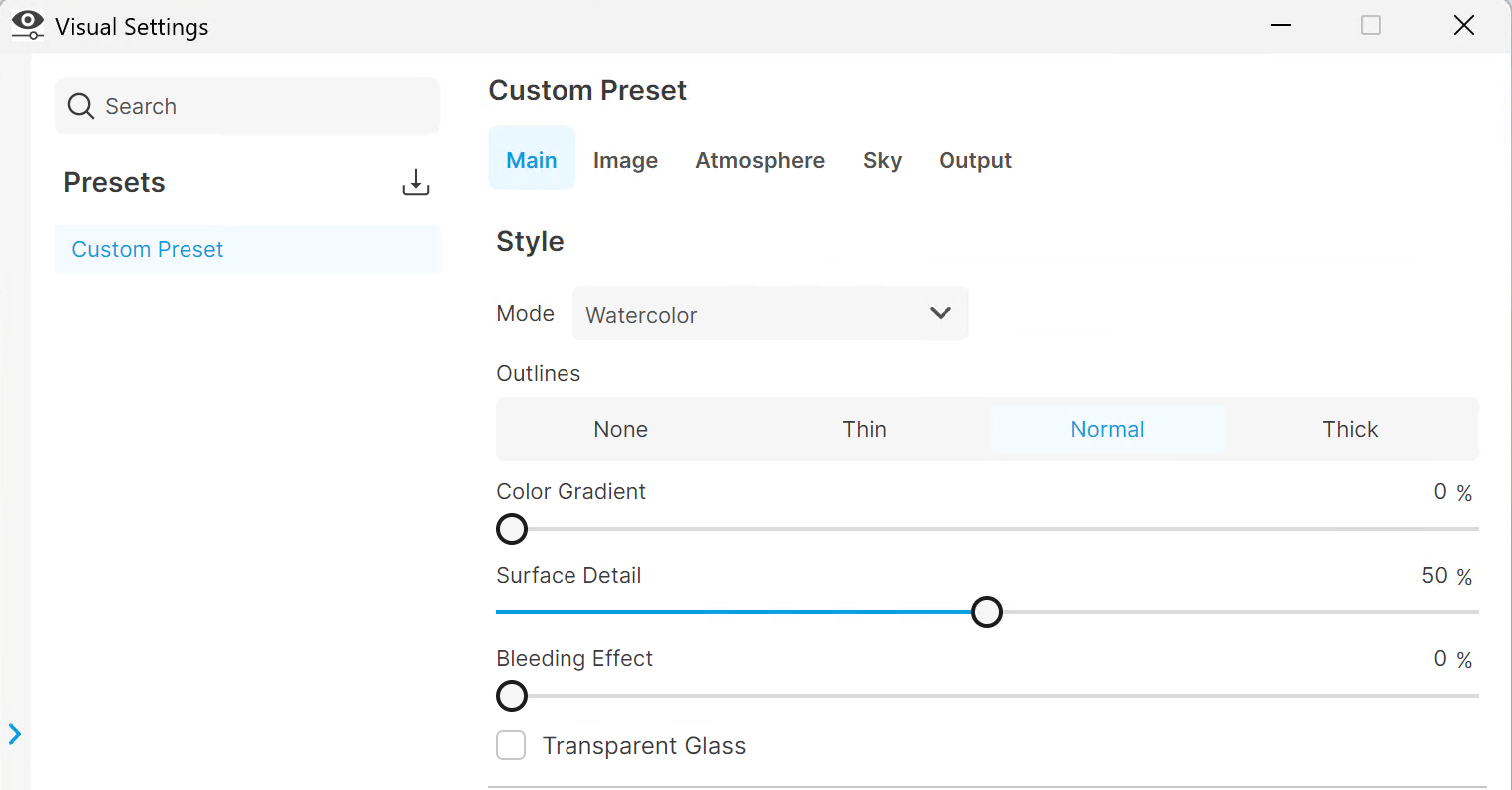The height and width of the screenshot is (790, 1512).
Task: Select the Main tab
Action: click(x=532, y=160)
